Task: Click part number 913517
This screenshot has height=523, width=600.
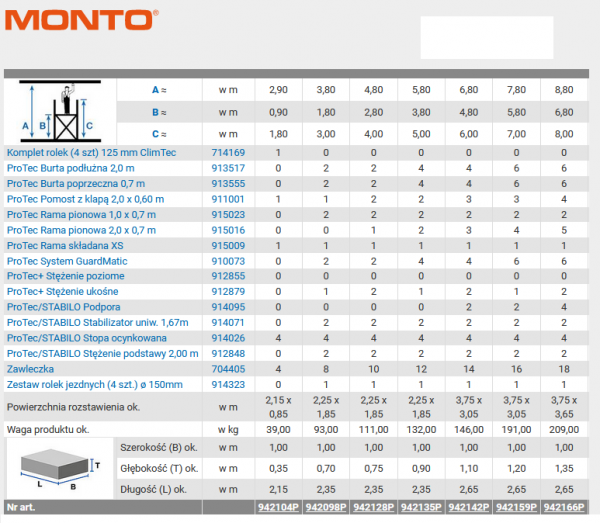Action: click(x=228, y=168)
